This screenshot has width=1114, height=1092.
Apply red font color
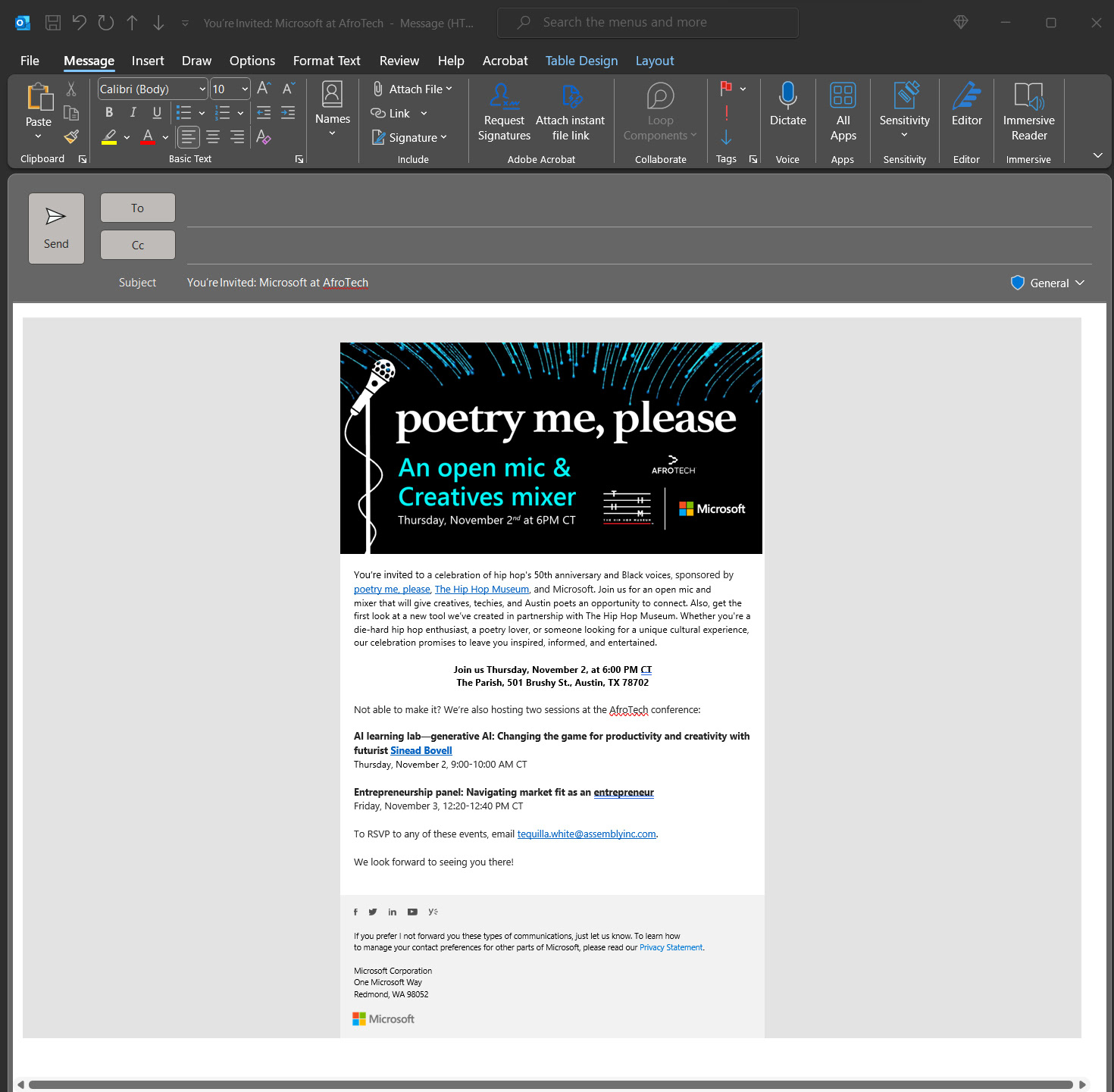148,137
